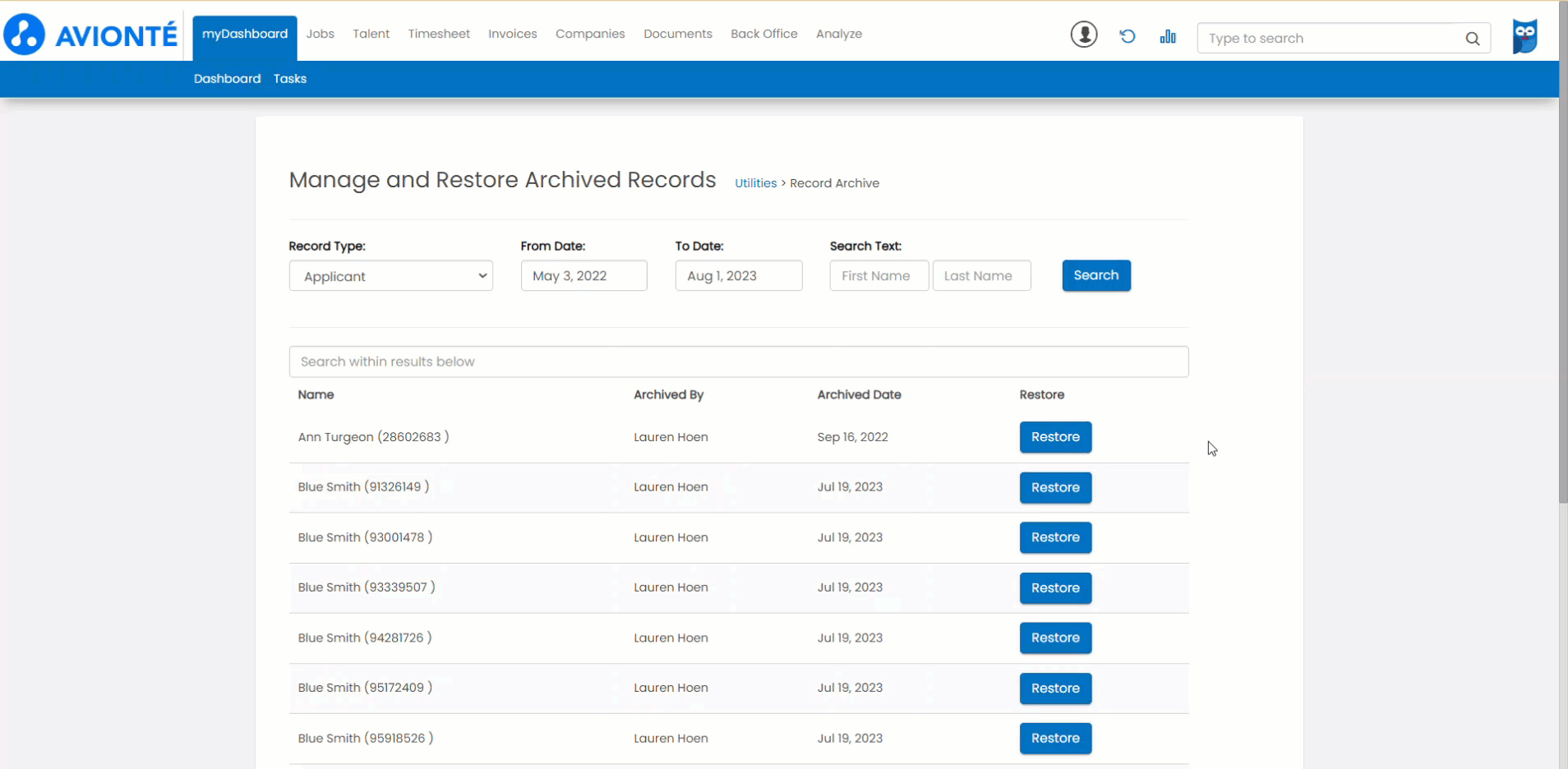Restore Blue Smith record 95918526
1568x769 pixels.
click(1055, 739)
